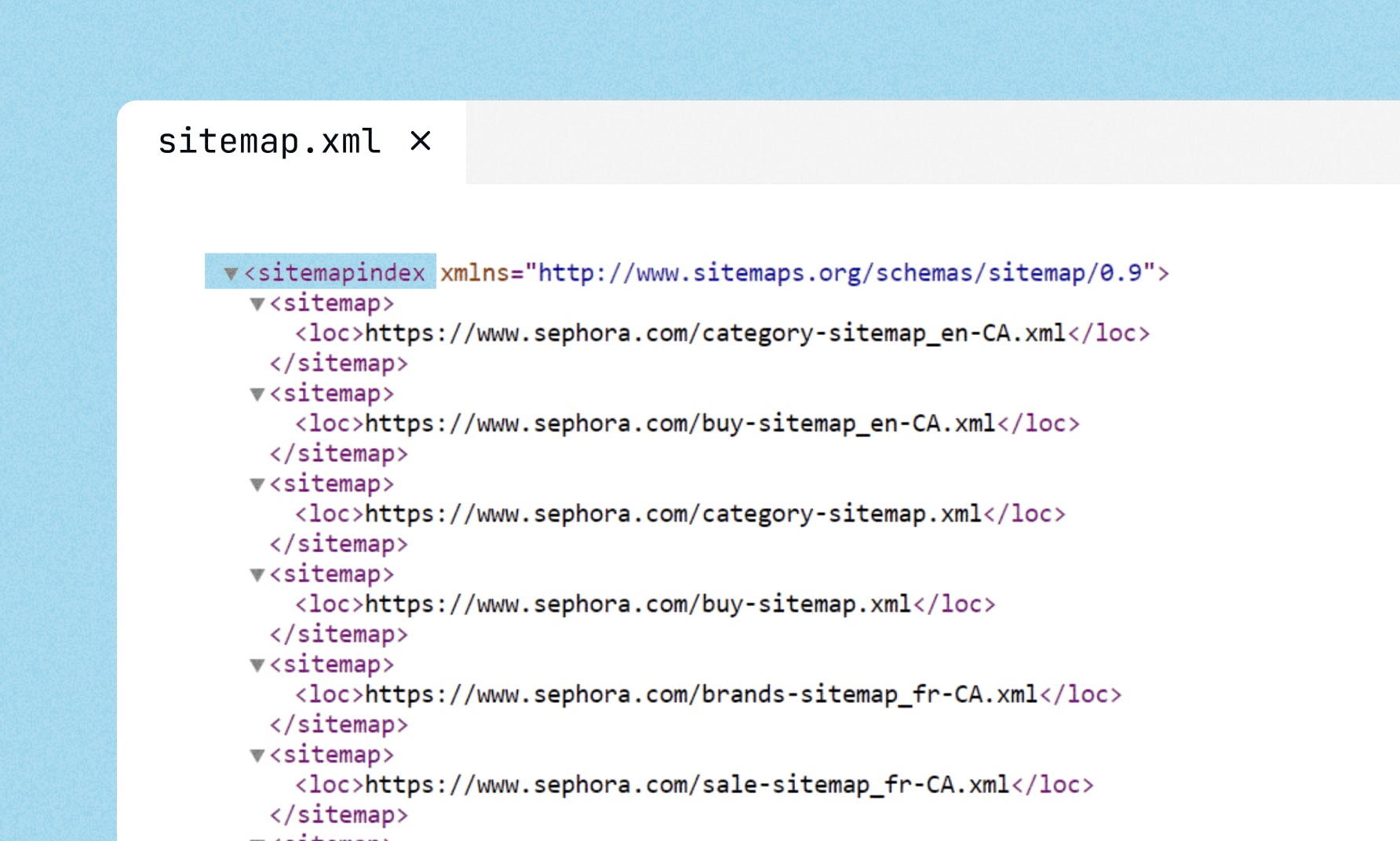Image resolution: width=1400 pixels, height=841 pixels.
Task: Click the sitemaps.org schema URL value
Action: 840,273
